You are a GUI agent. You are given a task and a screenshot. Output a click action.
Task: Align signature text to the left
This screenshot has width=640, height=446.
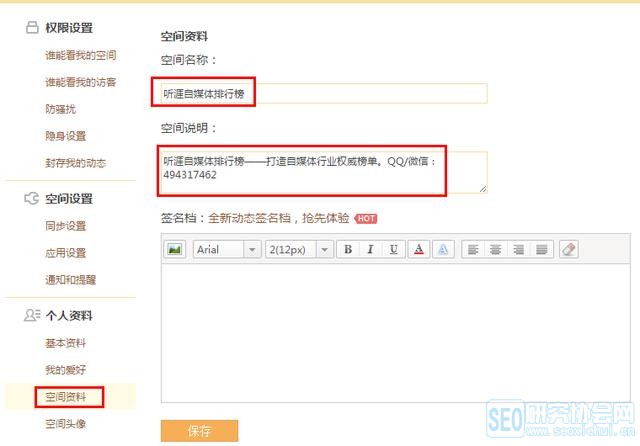coord(472,249)
